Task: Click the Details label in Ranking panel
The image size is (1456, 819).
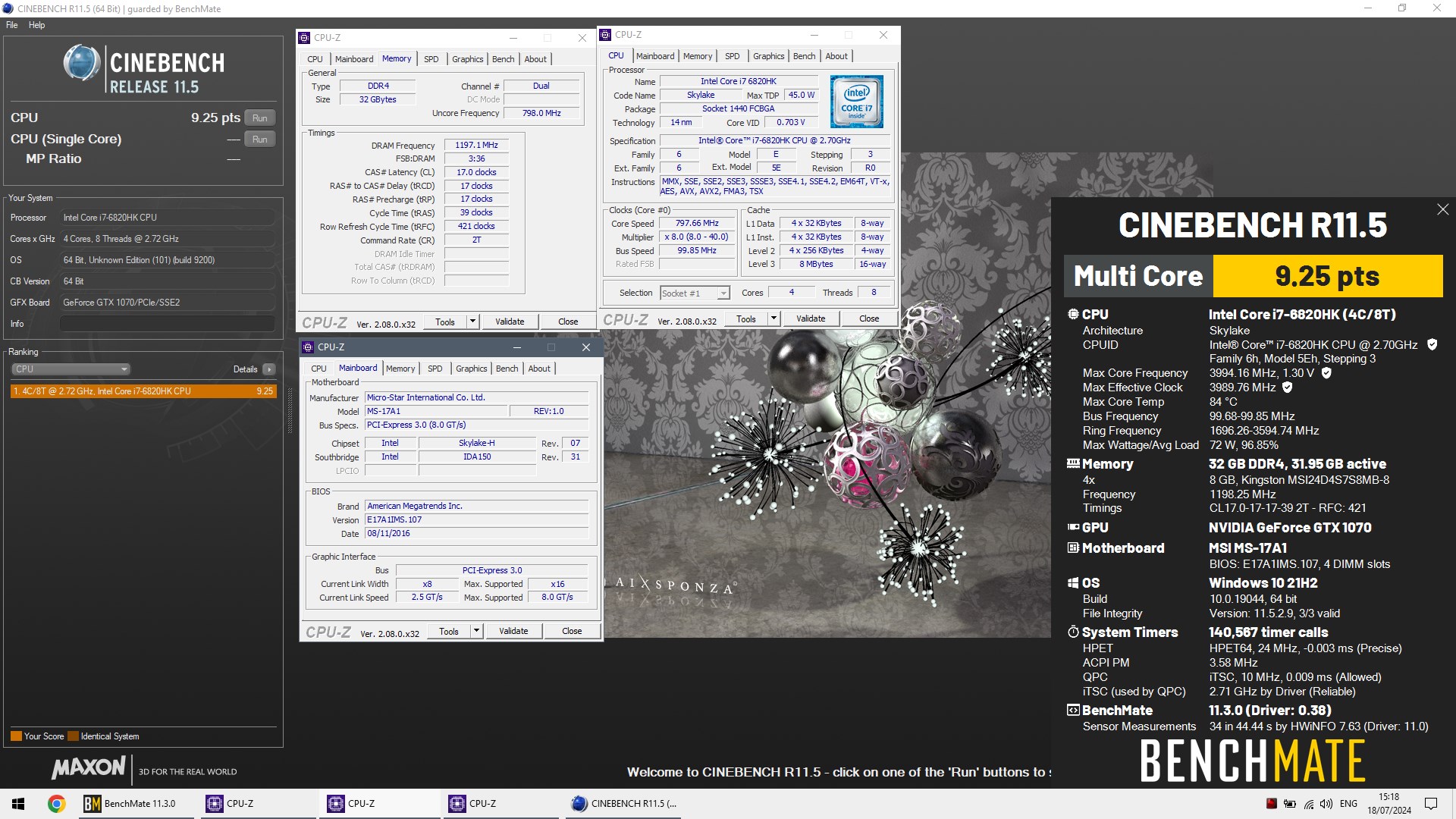Action: click(245, 369)
